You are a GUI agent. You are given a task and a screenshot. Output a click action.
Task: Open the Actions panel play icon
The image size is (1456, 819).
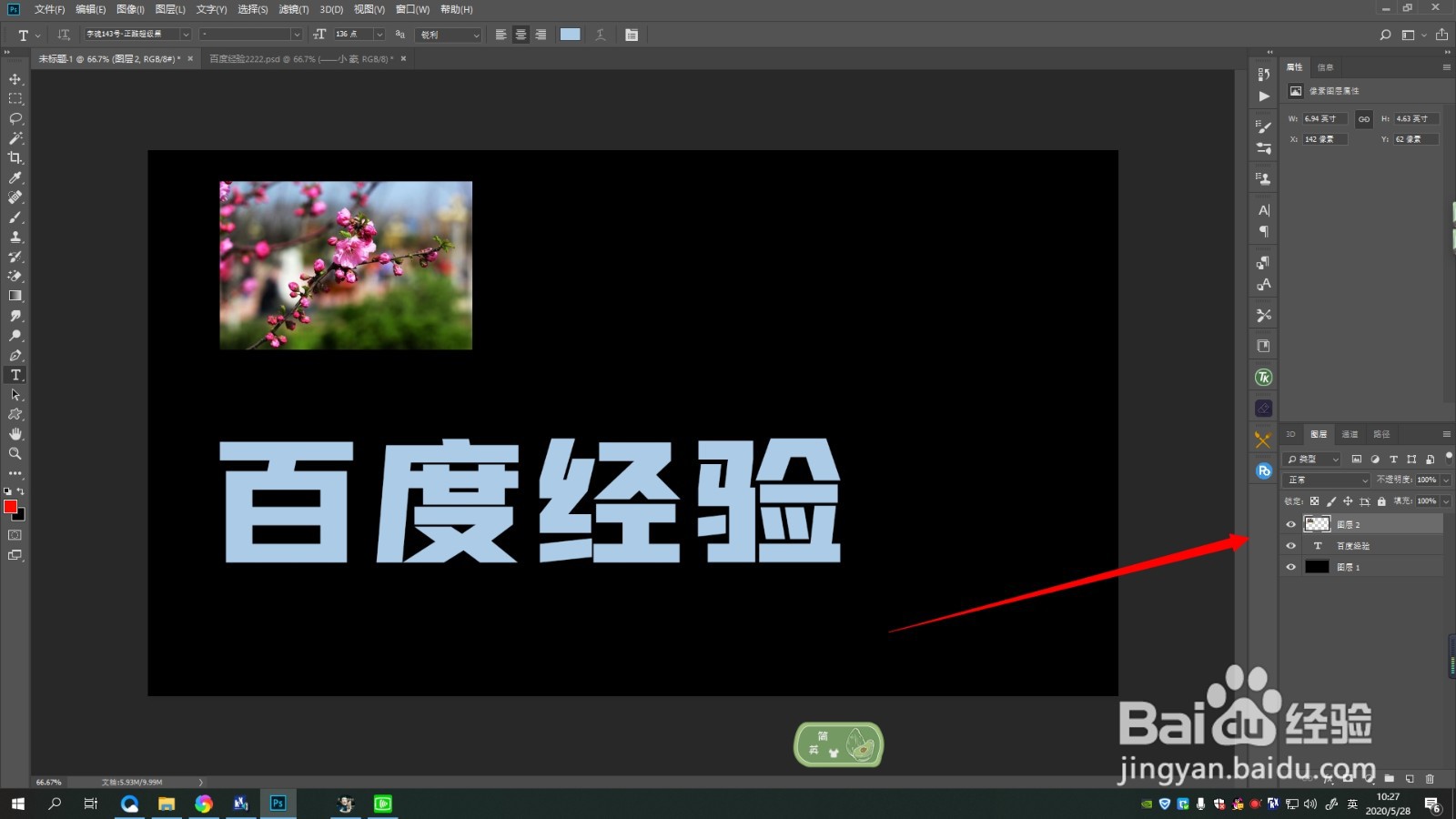tap(1263, 96)
